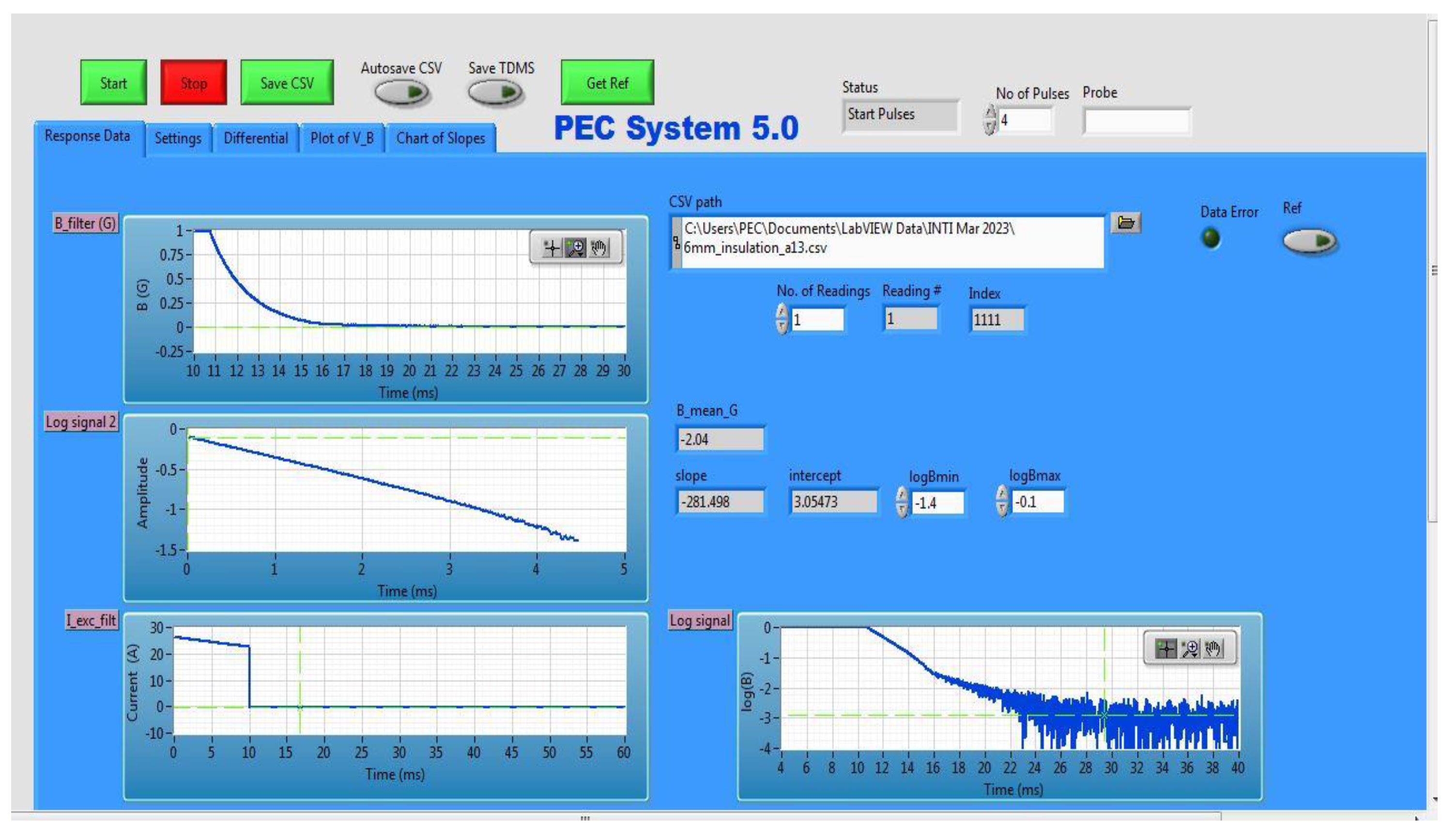
Task: Toggle the Autosave CSV switch
Action: tap(401, 92)
